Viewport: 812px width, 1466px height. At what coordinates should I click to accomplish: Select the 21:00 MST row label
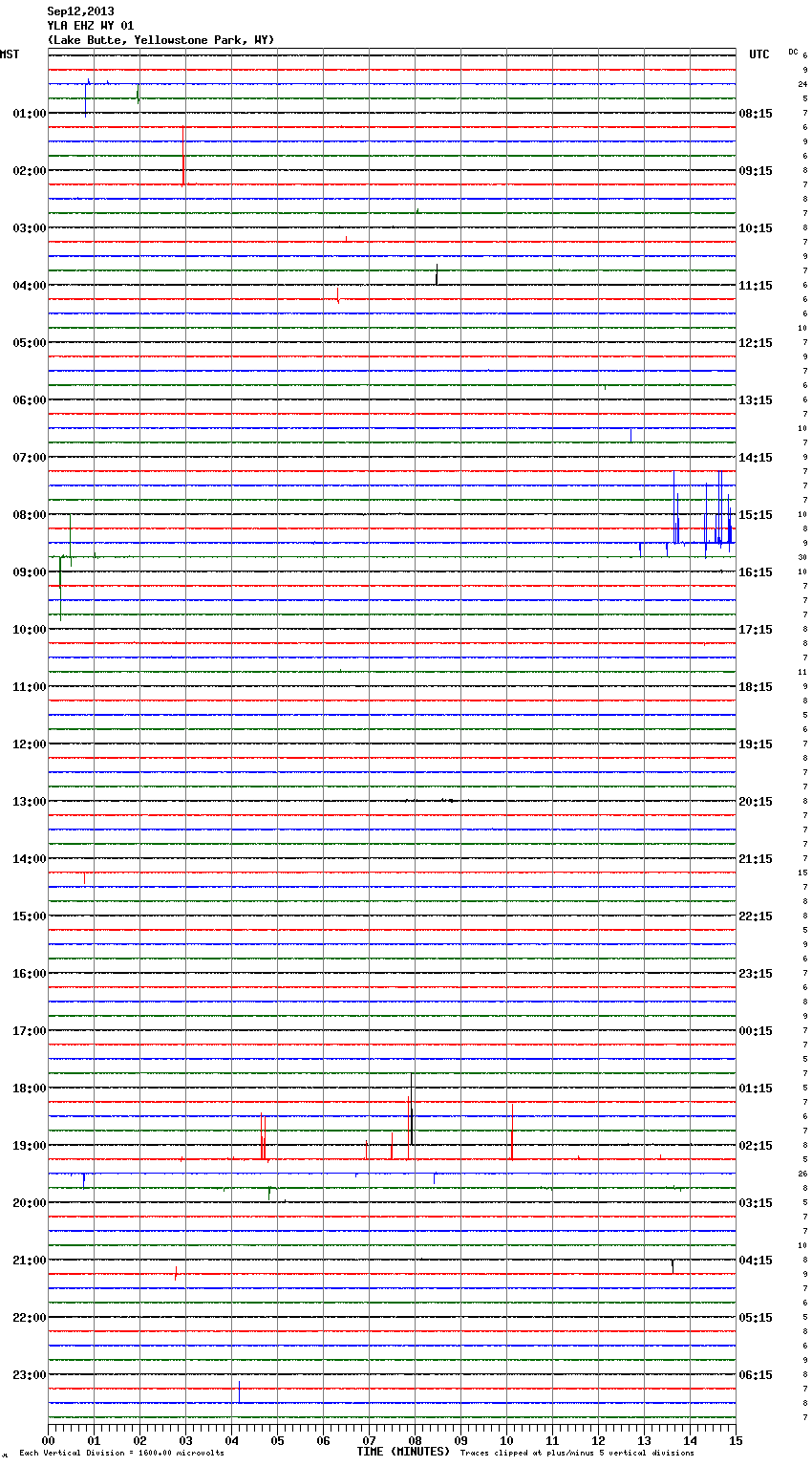tap(30, 1261)
